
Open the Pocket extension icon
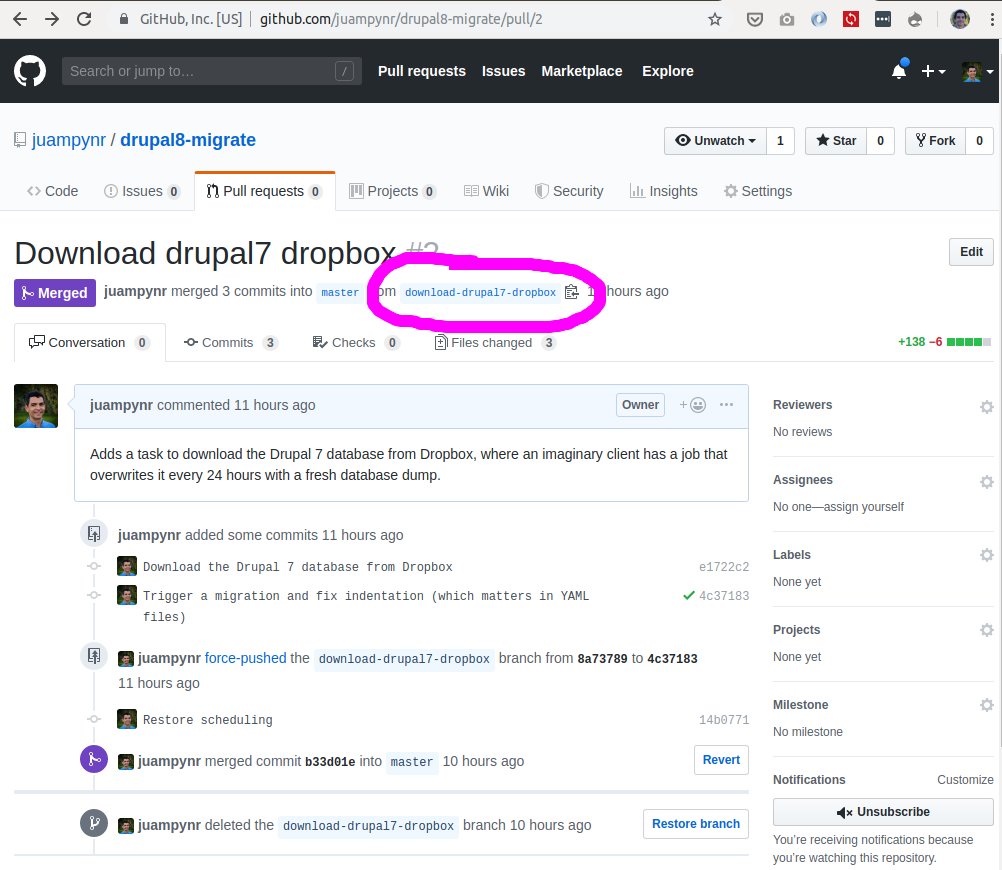point(755,19)
